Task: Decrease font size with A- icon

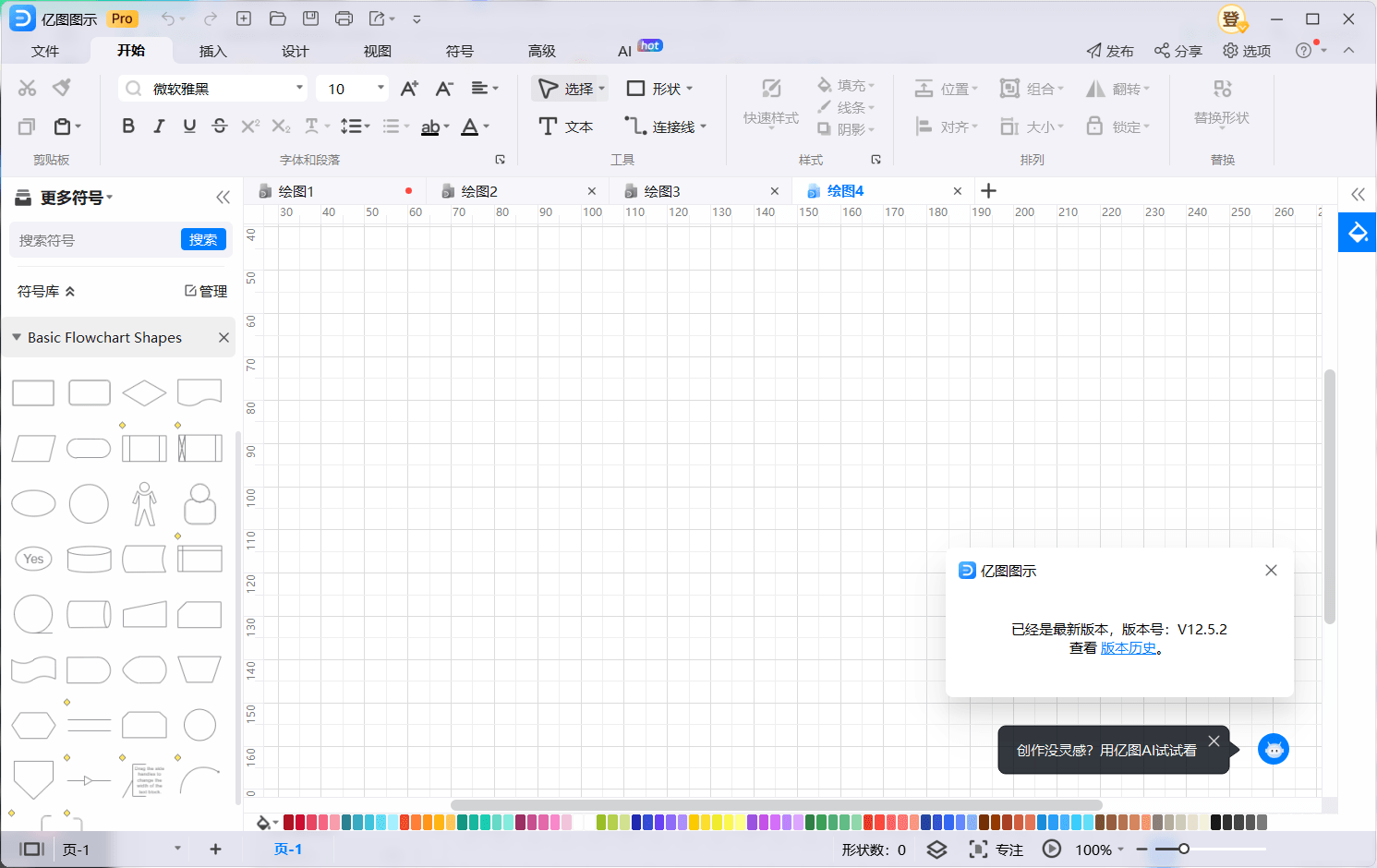Action: click(444, 89)
